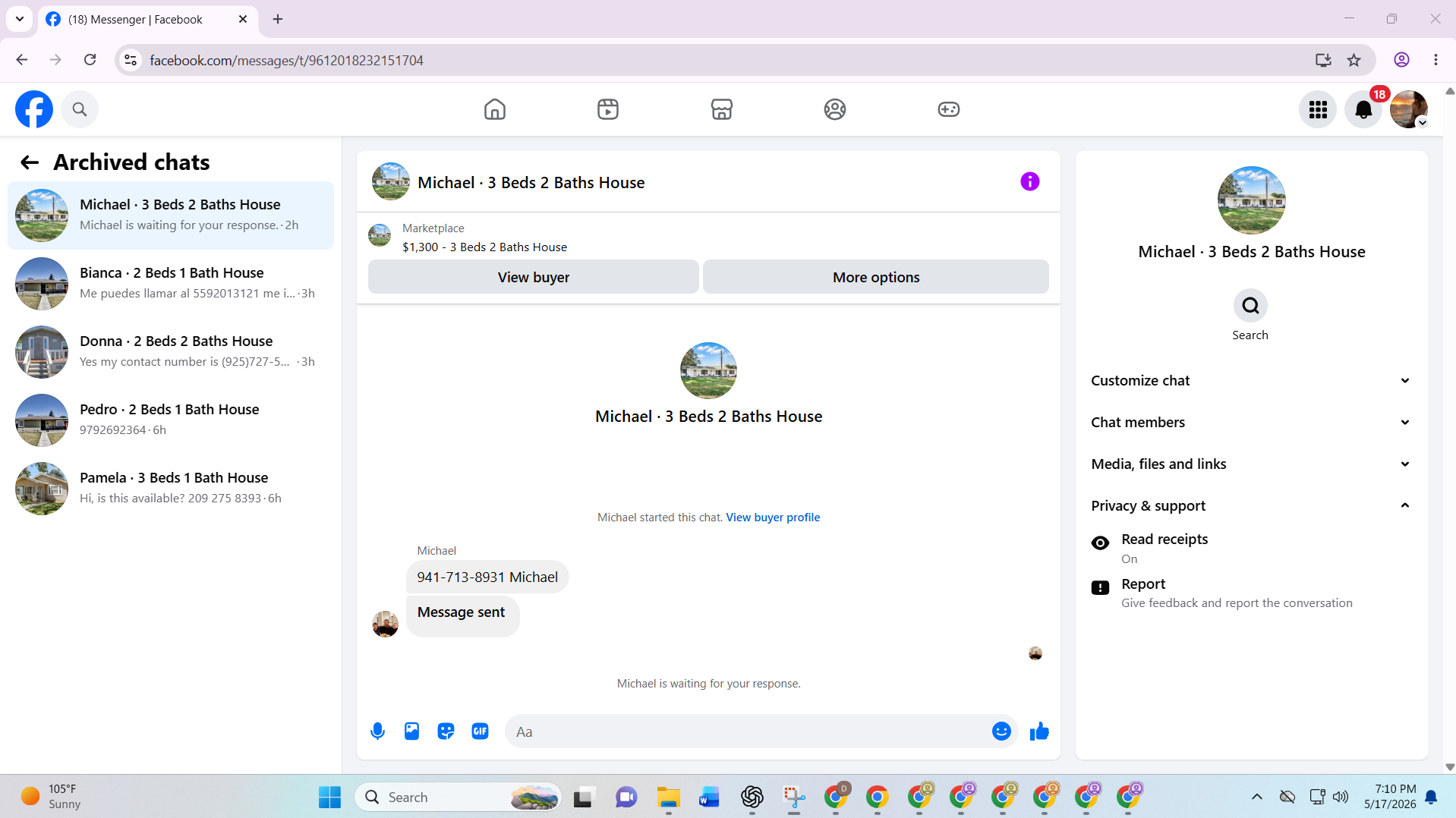Screen dimensions: 1456x818
Task: Open File Explorer from the taskbar
Action: (668, 798)
